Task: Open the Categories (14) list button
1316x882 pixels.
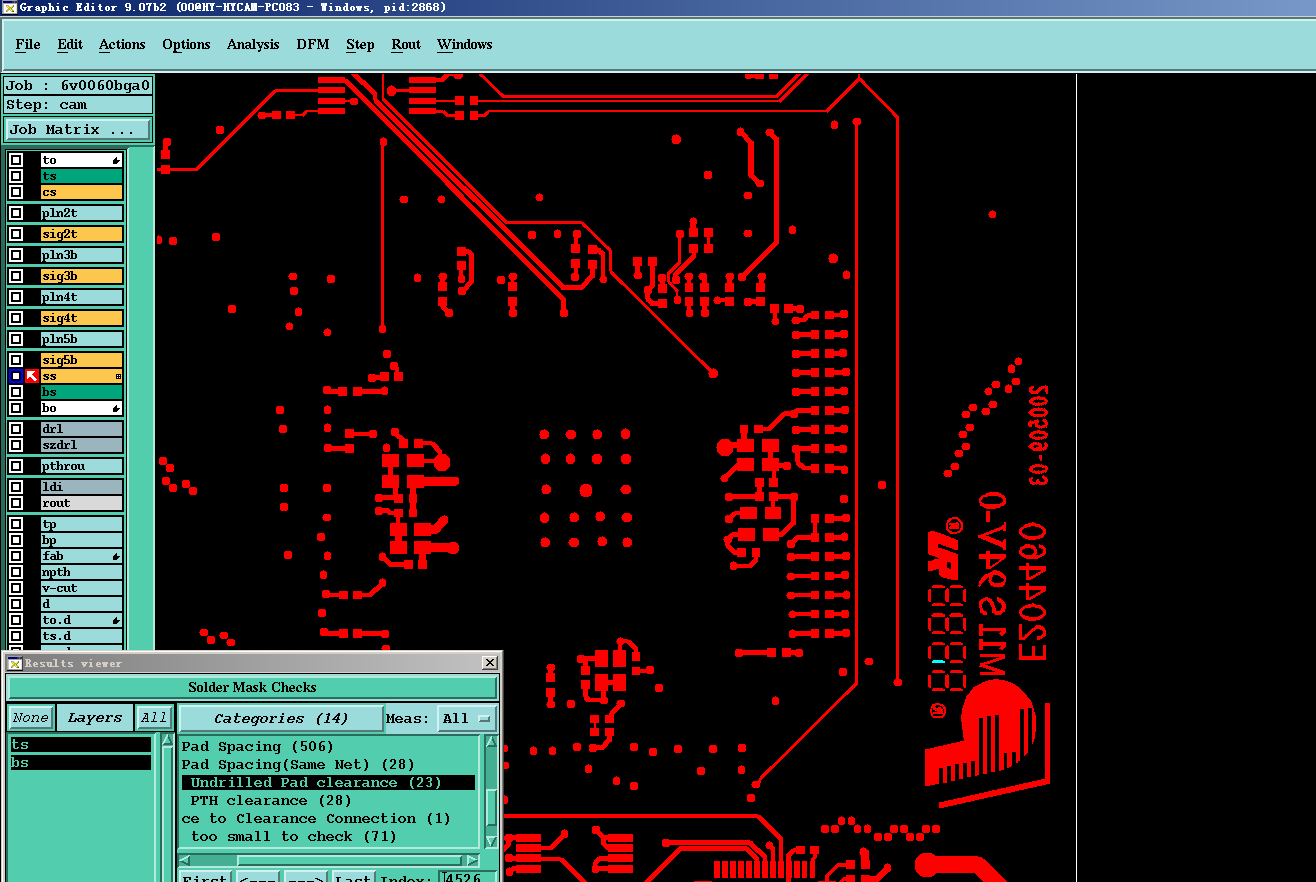Action: pos(281,718)
